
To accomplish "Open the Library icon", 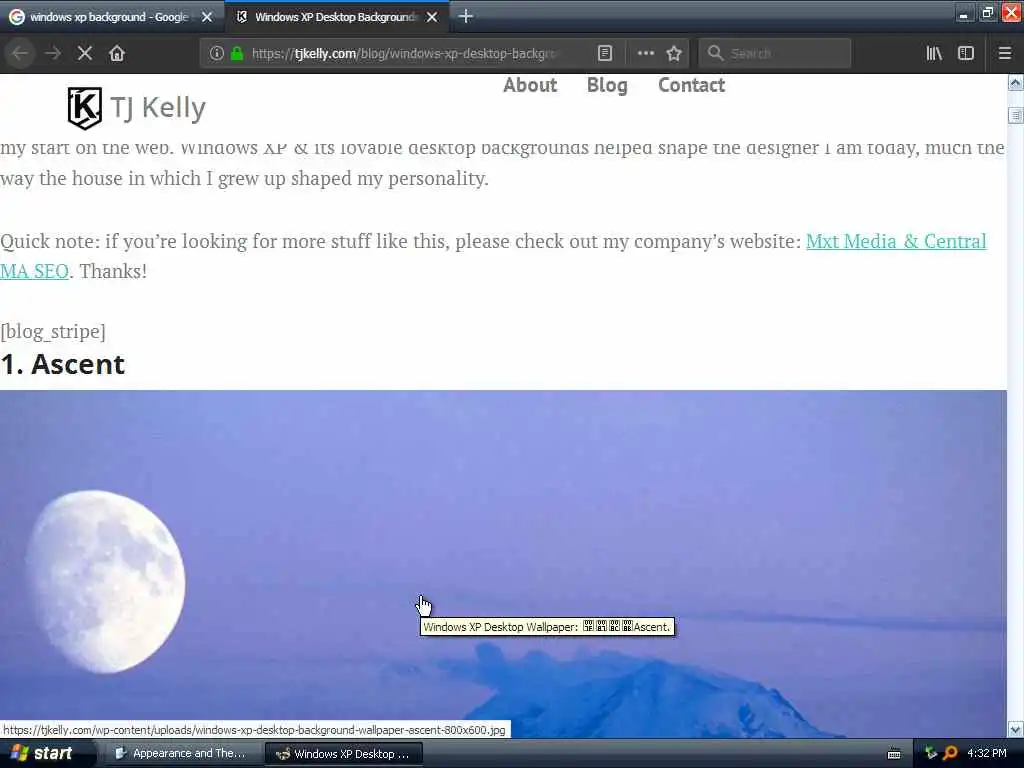I will click(934, 54).
